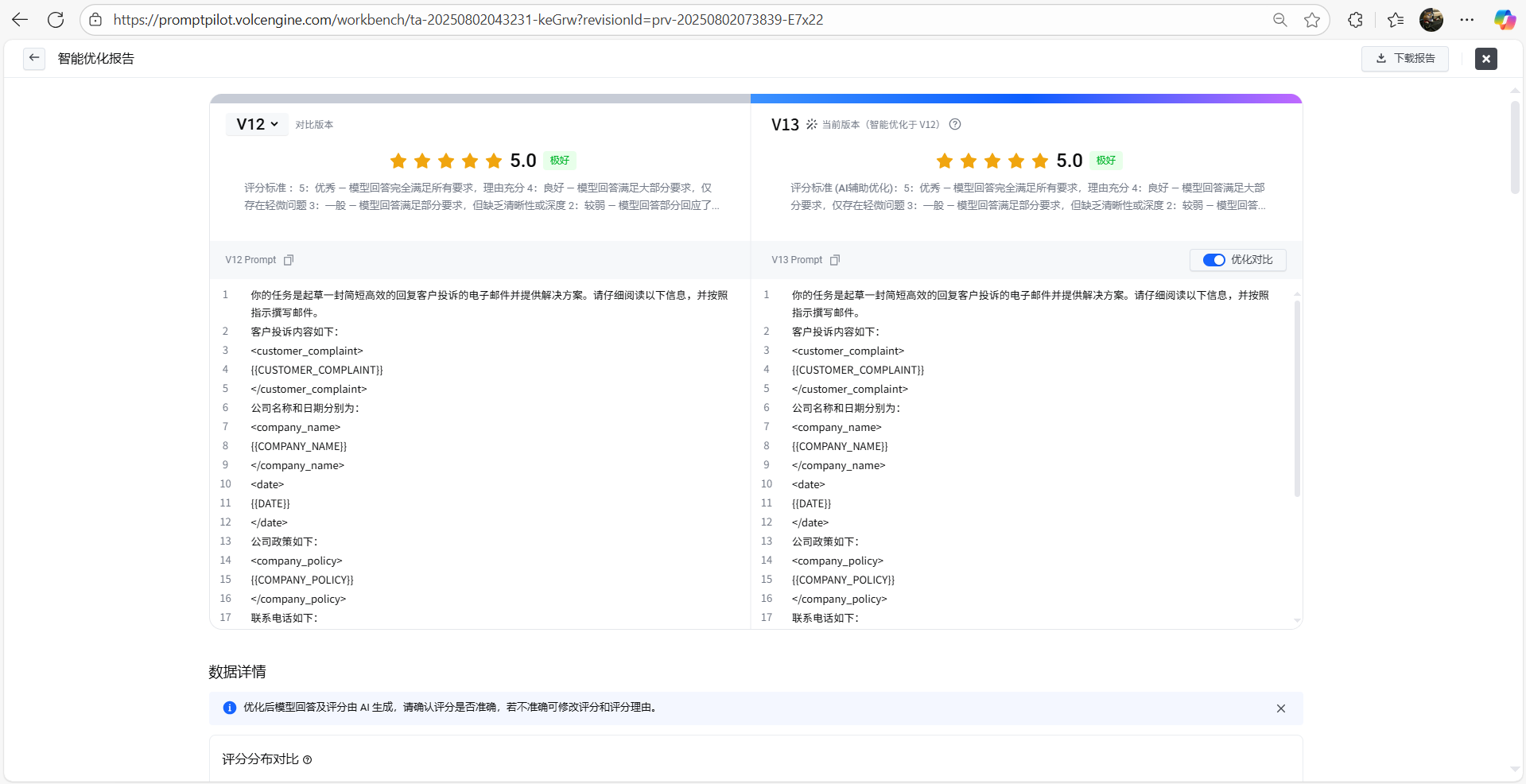Click the sparkle icon beside V13
This screenshot has width=1526, height=784.
pos(811,124)
